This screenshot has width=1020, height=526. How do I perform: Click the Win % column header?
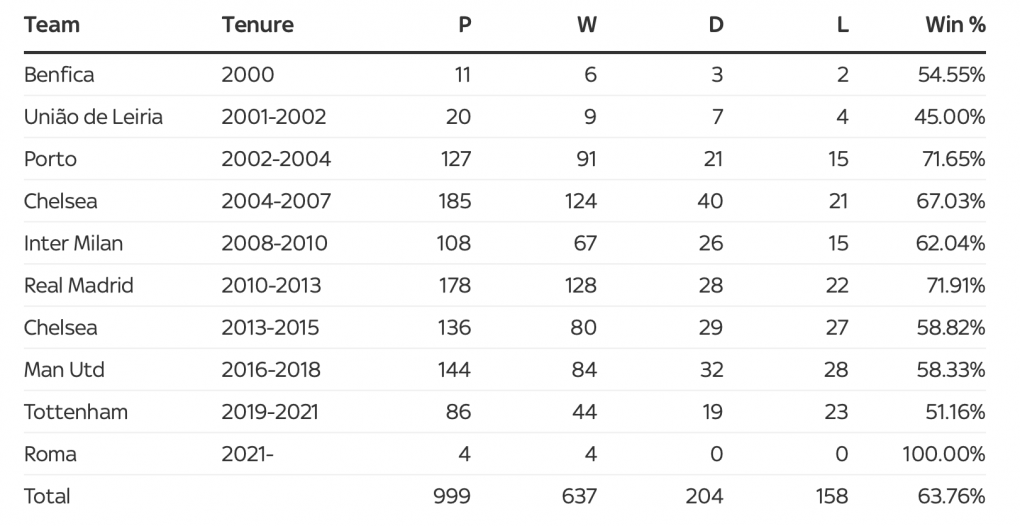(955, 25)
